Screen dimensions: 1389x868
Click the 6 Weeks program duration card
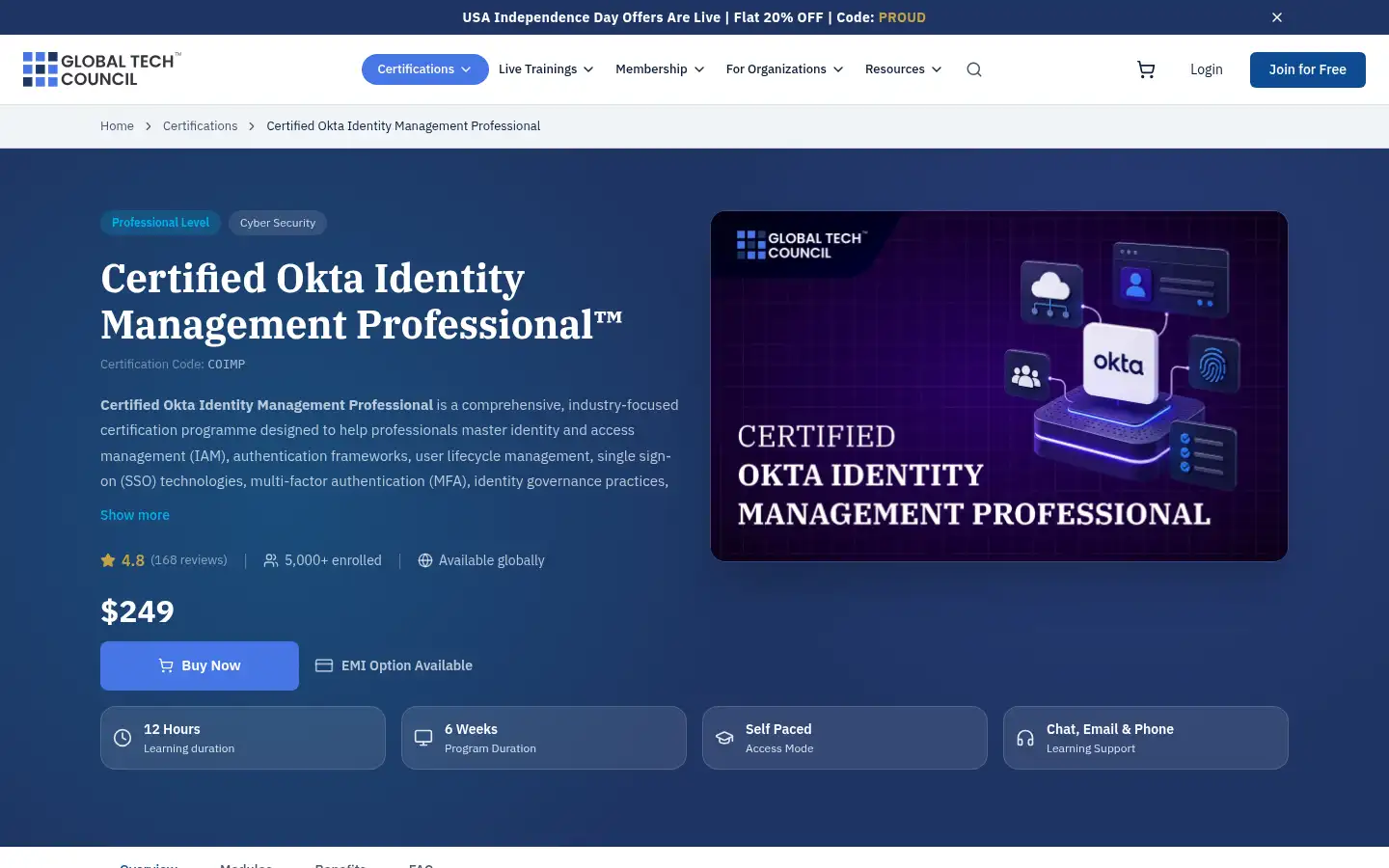pyautogui.click(x=544, y=738)
